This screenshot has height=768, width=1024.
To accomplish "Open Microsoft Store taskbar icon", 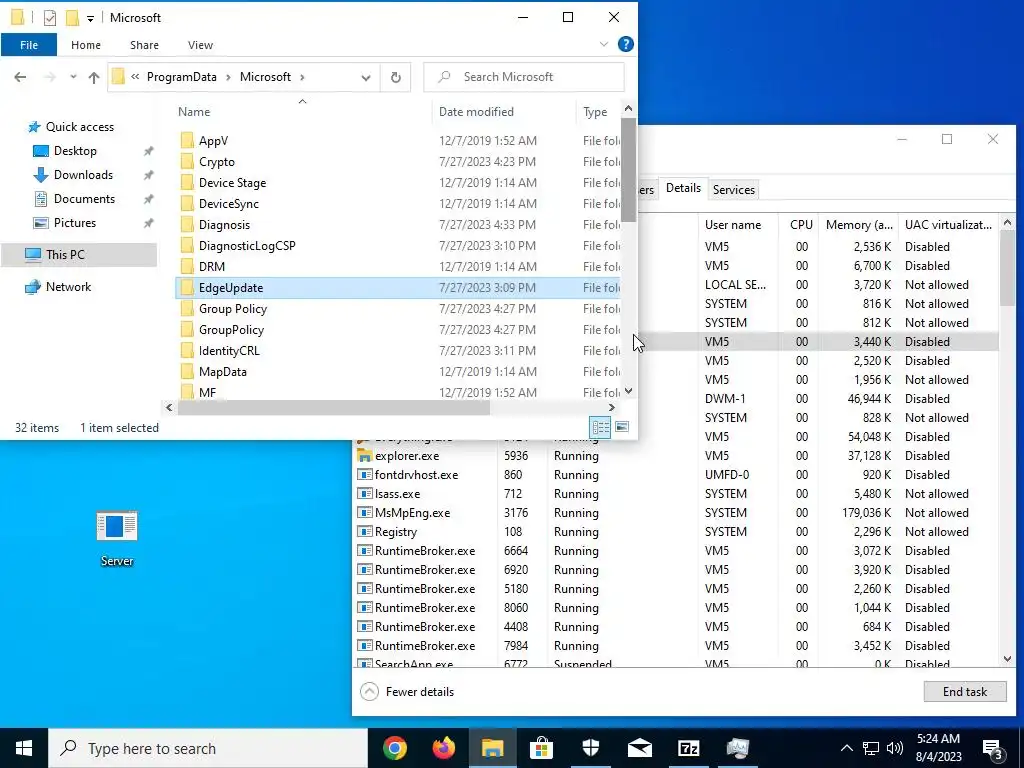I will [x=541, y=748].
